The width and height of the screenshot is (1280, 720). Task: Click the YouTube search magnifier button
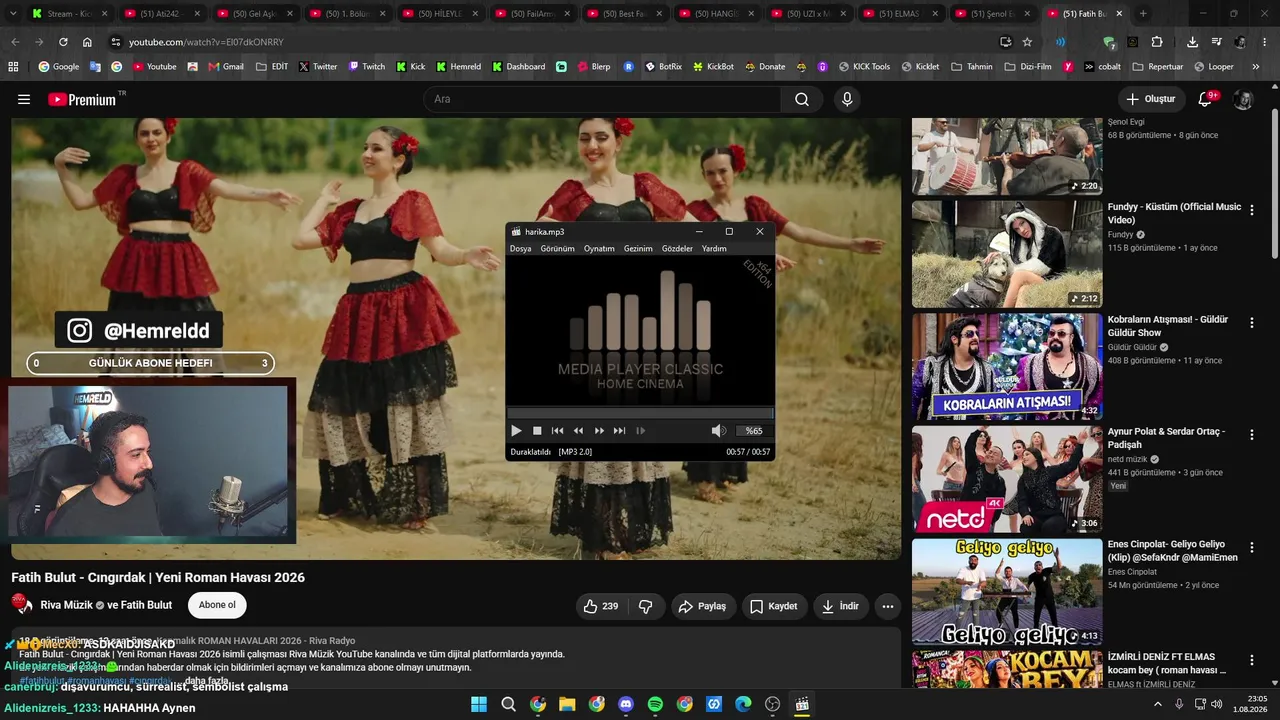point(802,99)
